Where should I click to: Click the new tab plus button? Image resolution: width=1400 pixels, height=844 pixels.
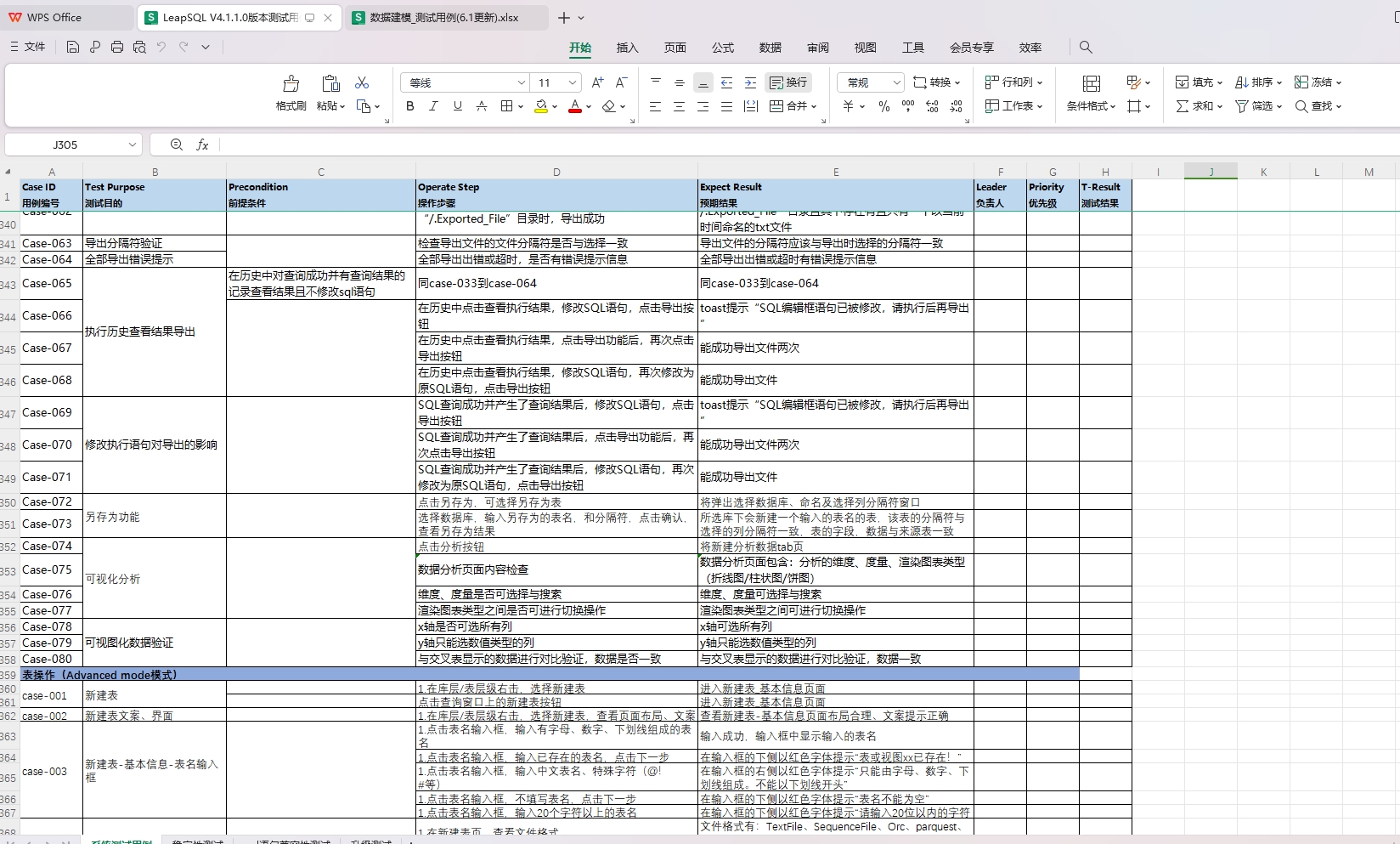pyautogui.click(x=564, y=17)
